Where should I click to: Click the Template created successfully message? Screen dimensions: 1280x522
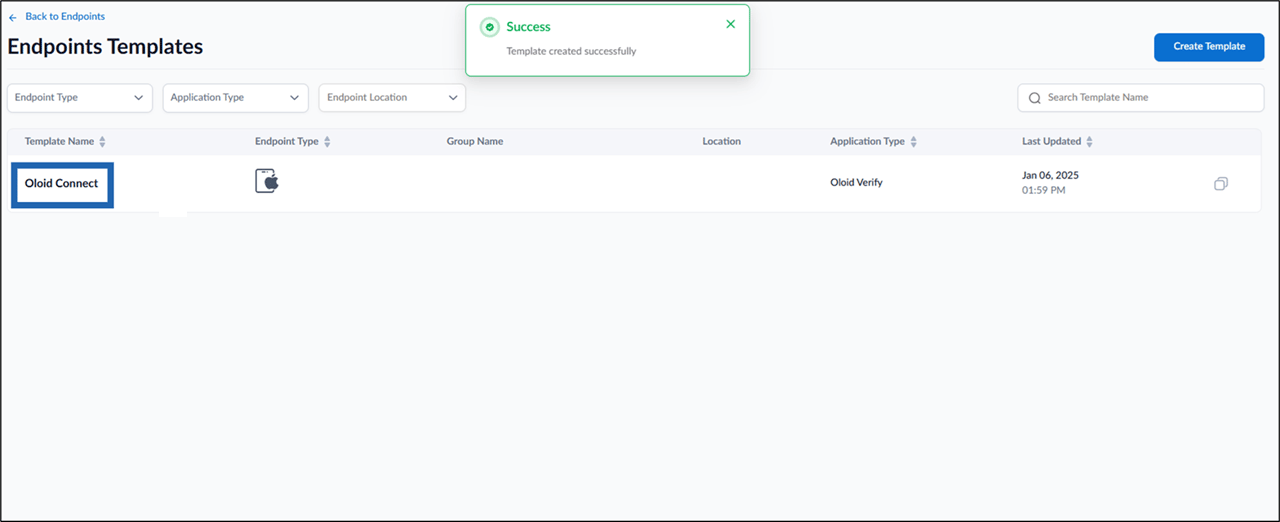(x=571, y=51)
